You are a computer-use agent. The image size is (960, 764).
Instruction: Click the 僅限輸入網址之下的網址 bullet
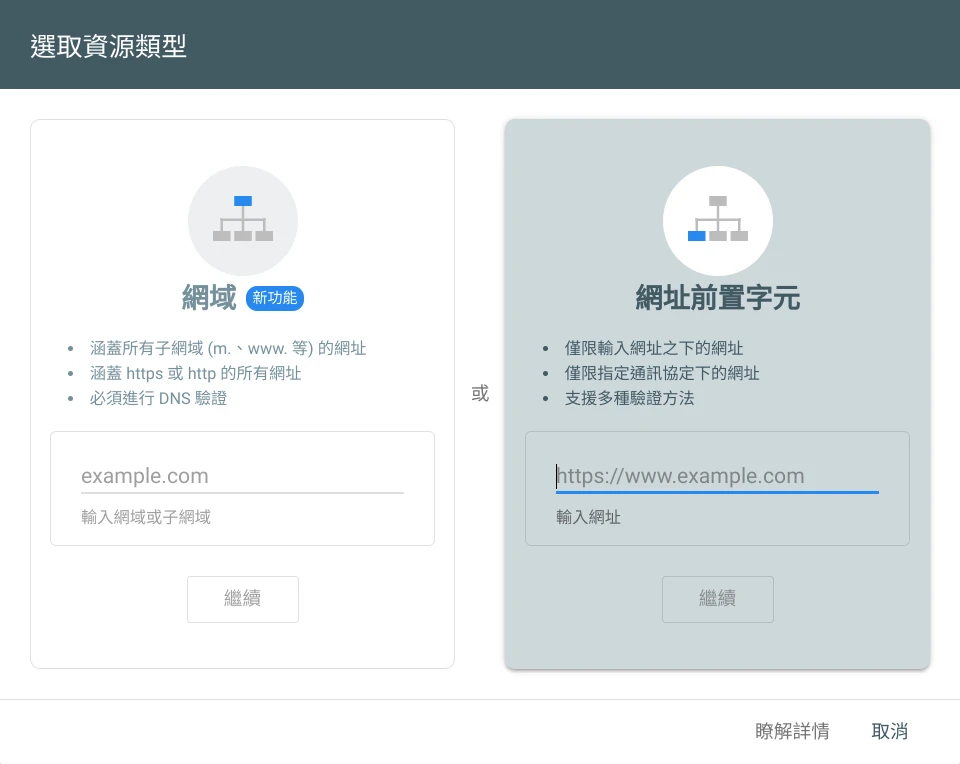[654, 349]
